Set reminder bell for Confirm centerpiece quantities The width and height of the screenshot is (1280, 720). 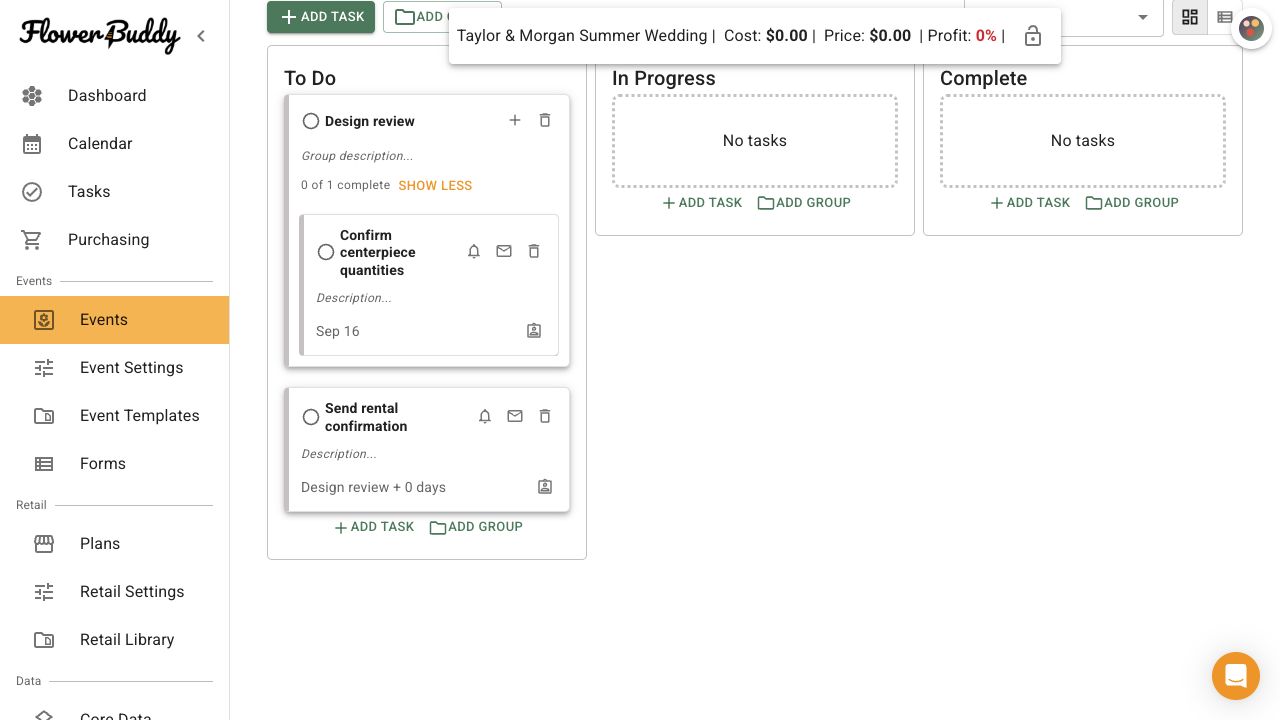[x=474, y=252]
